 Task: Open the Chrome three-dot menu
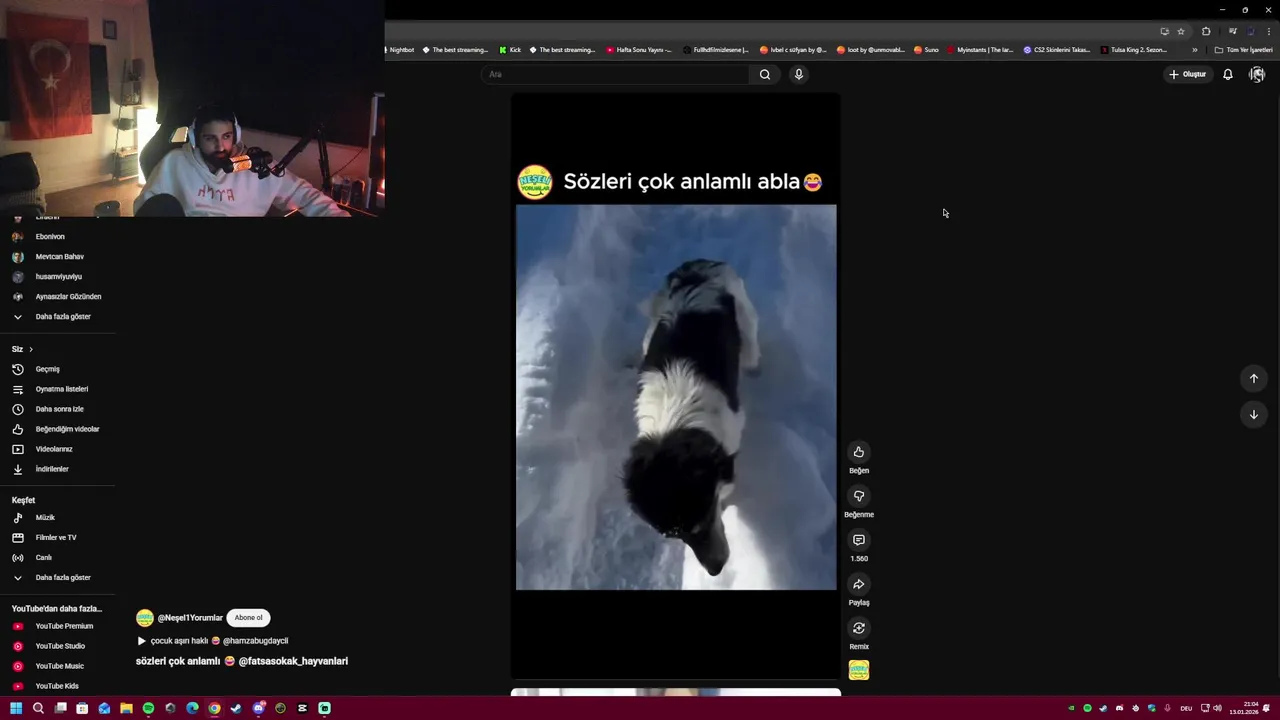pos(1267,31)
